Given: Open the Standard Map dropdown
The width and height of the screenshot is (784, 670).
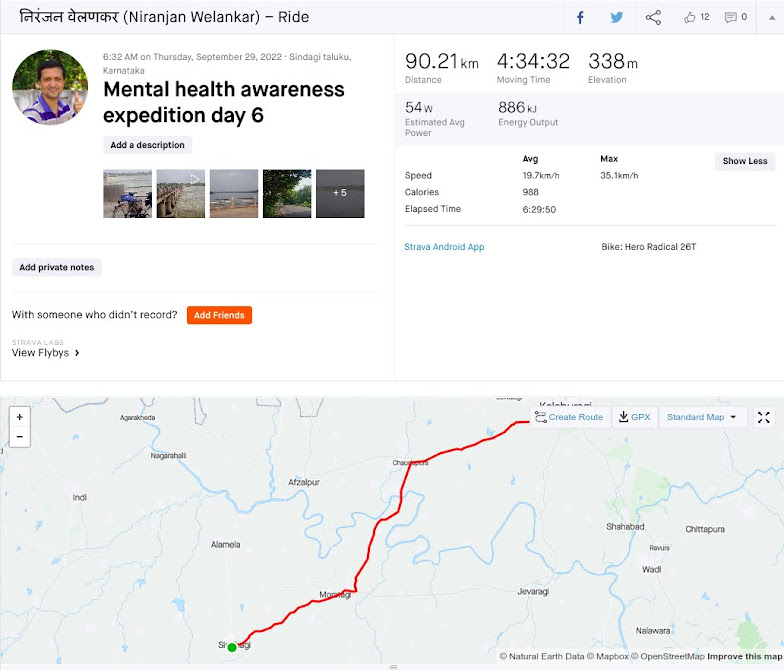Looking at the screenshot, I should 702,417.
